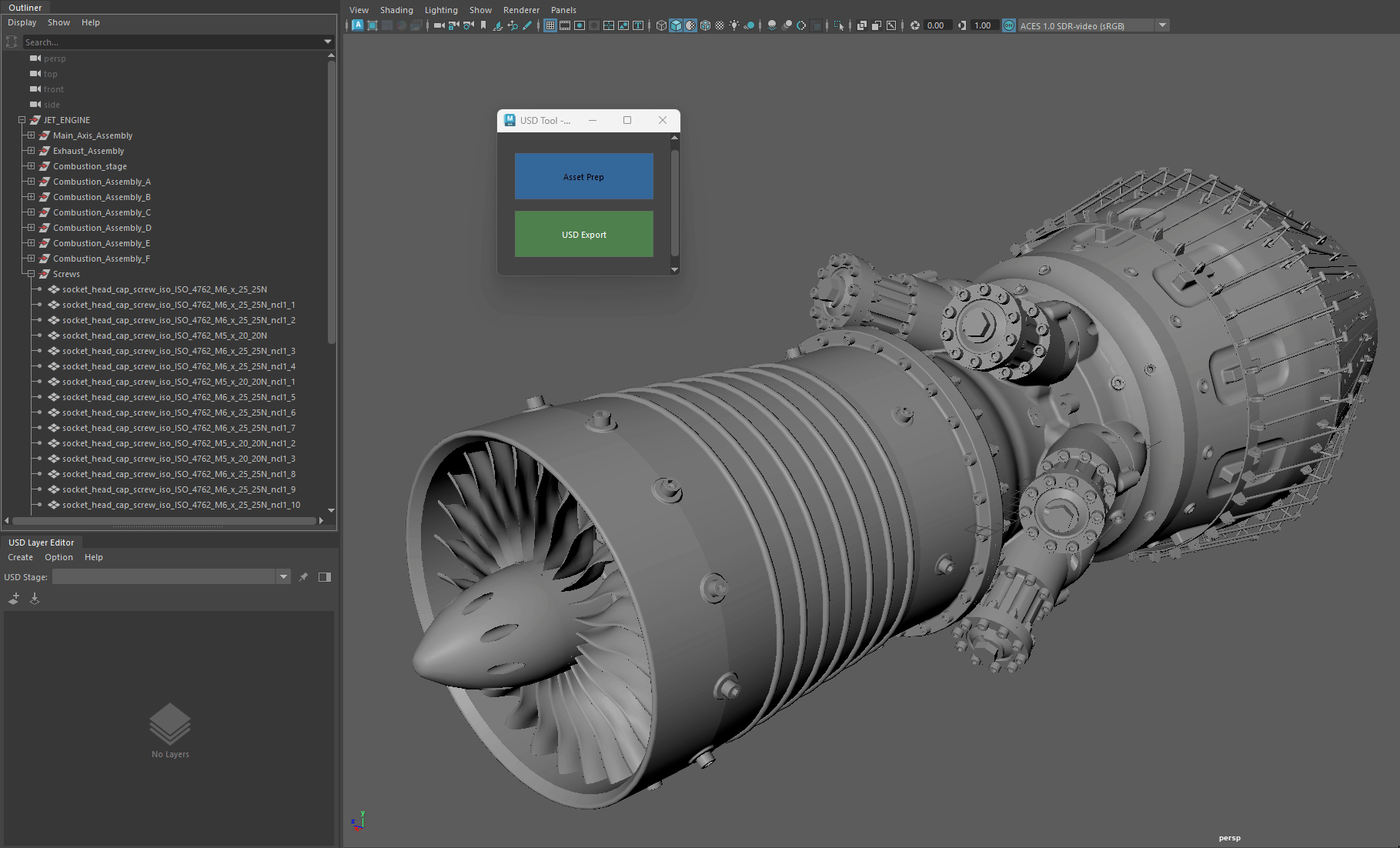This screenshot has width=1400, height=848.
Task: Toggle Smooth Shade All shading
Action: coord(676,25)
